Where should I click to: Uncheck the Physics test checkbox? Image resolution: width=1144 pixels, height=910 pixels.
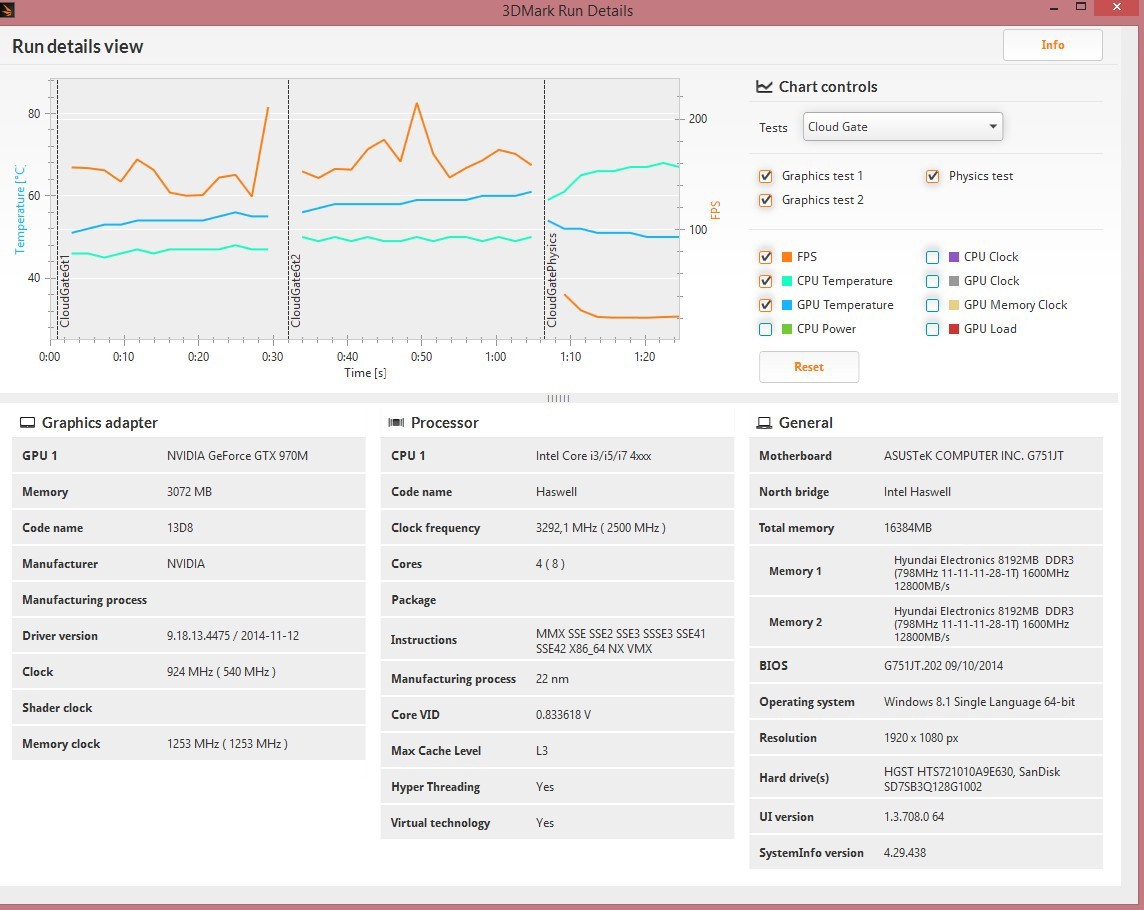(x=932, y=176)
